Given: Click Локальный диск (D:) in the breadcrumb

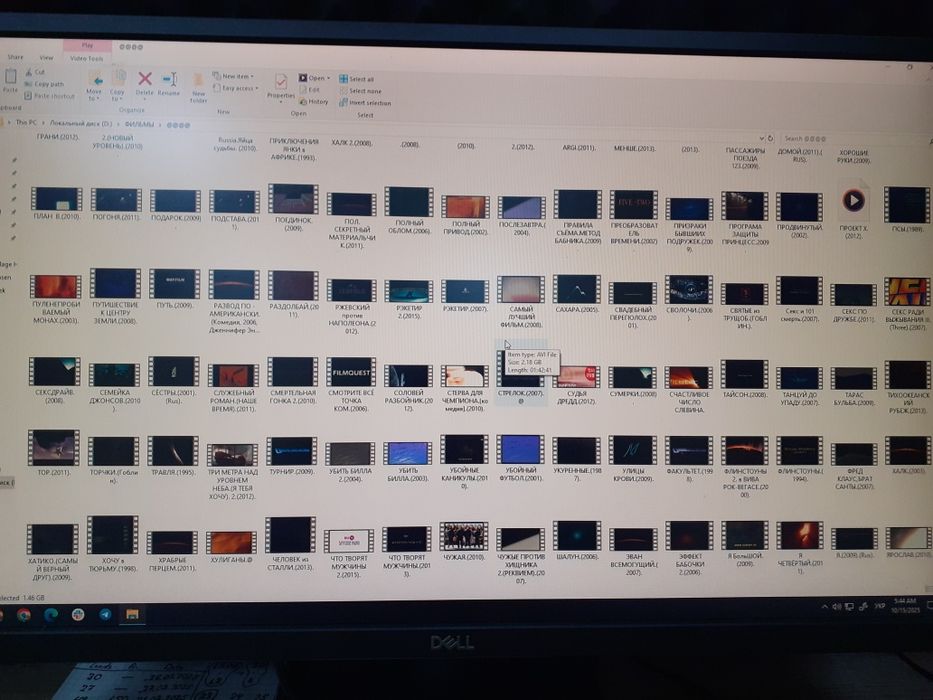Looking at the screenshot, I should [80, 124].
